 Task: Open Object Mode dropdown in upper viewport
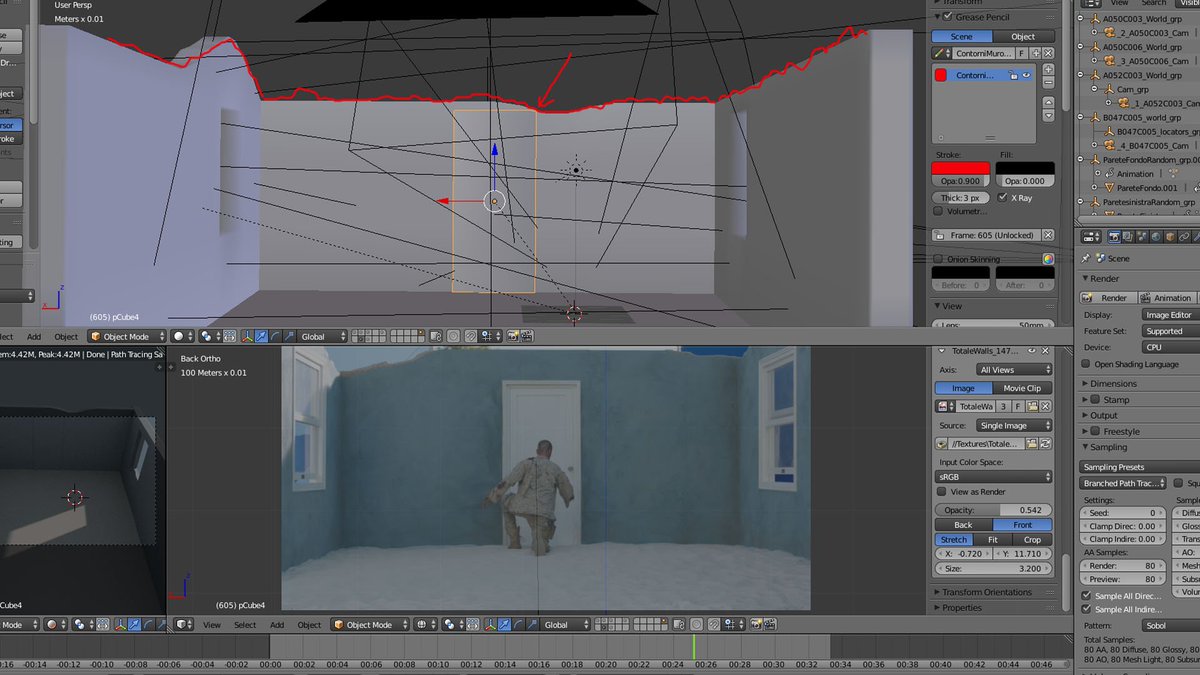click(127, 337)
